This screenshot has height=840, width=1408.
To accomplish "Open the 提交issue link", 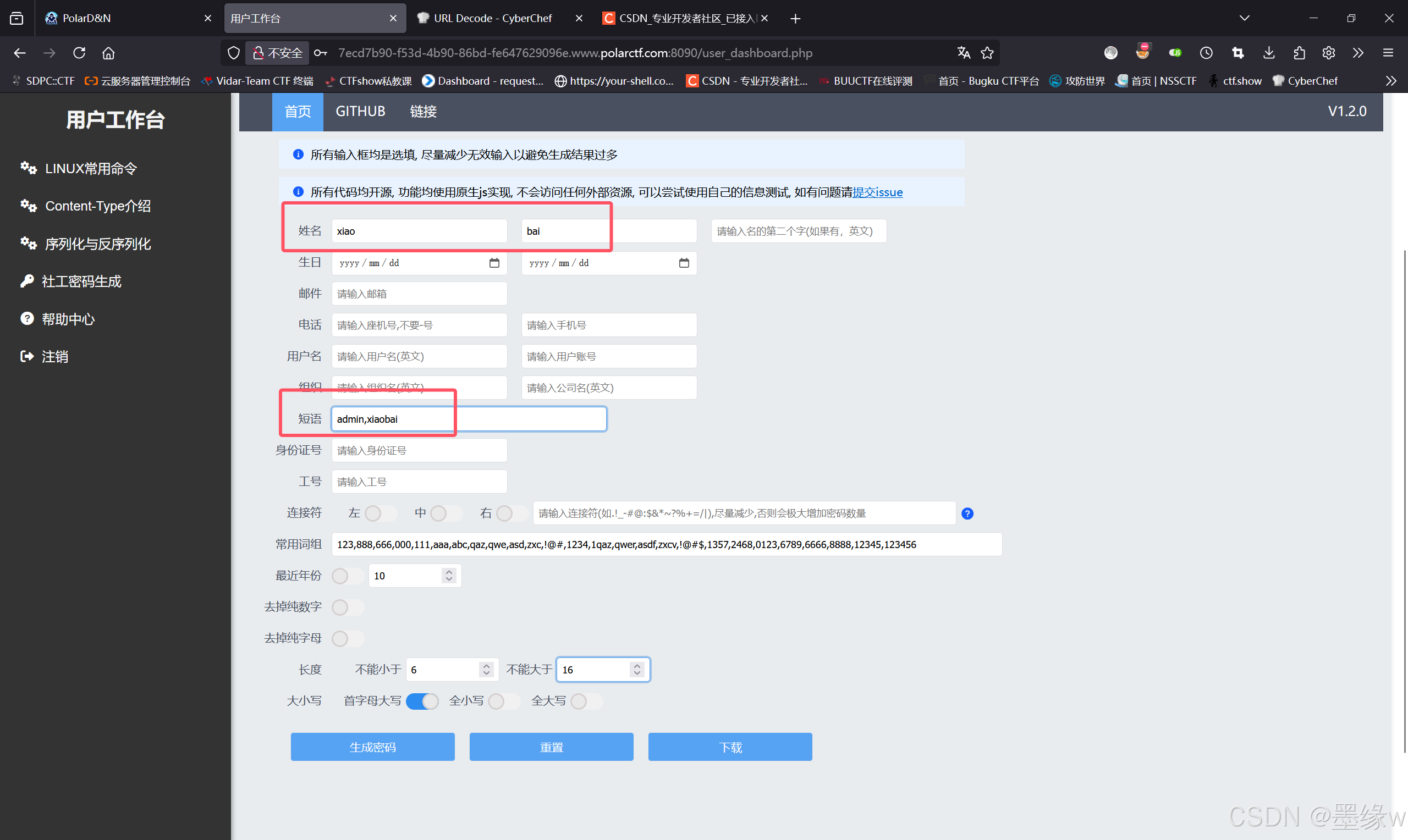I will point(877,192).
